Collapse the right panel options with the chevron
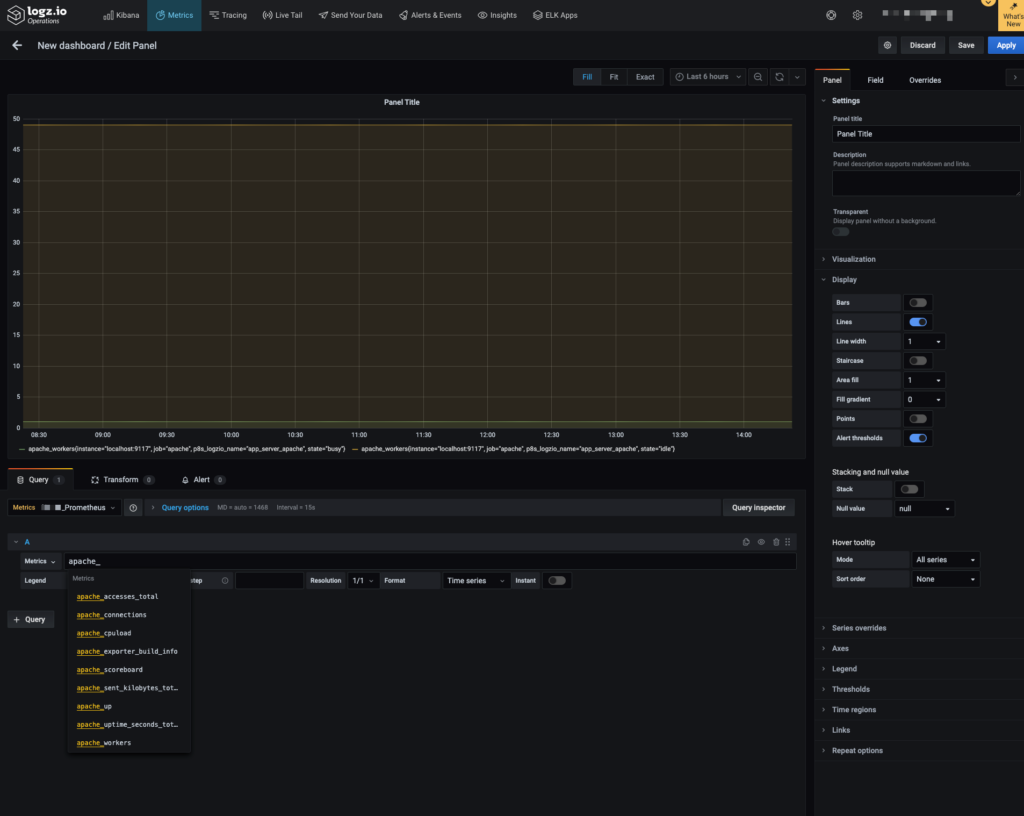This screenshot has height=816, width=1024. tap(1014, 78)
